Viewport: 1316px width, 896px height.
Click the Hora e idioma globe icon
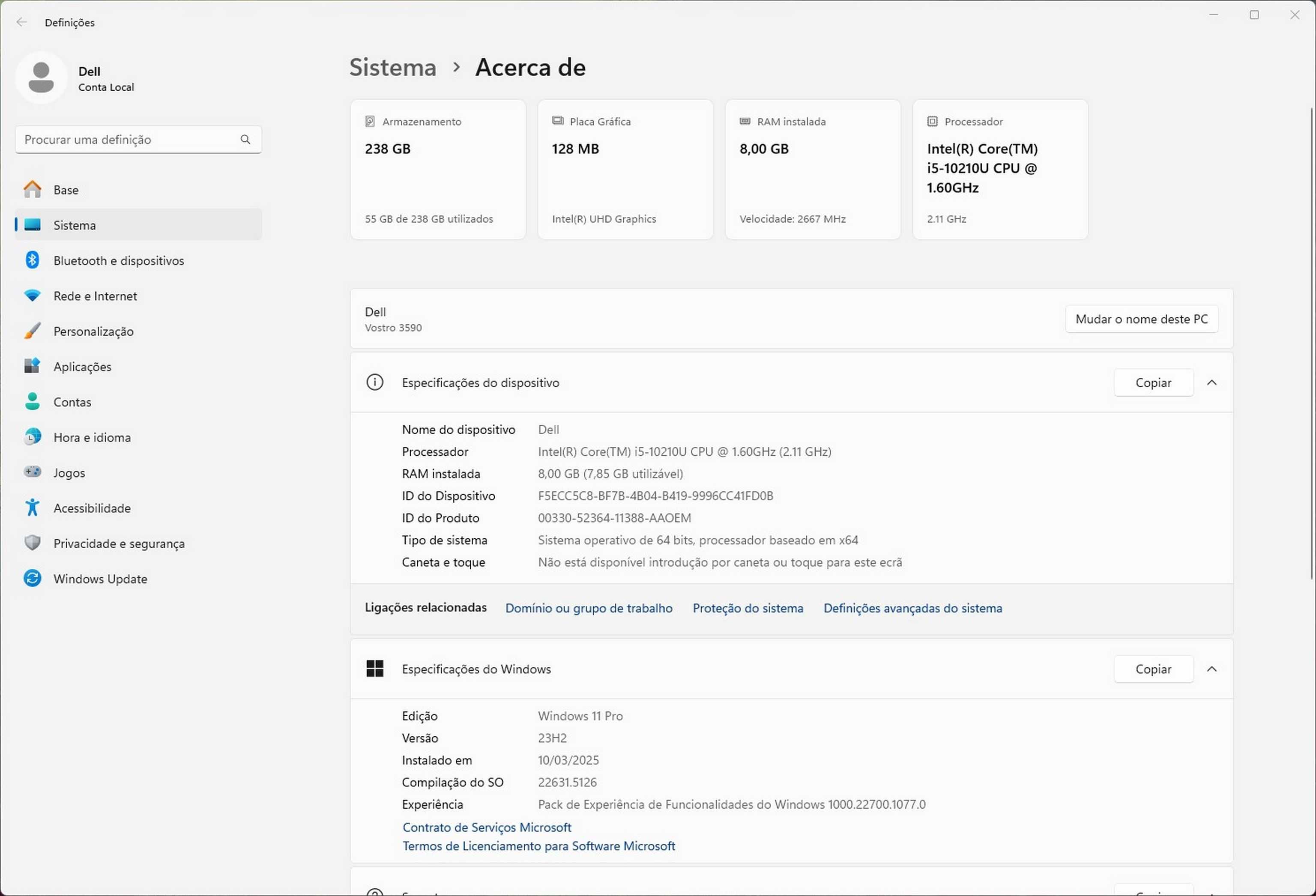(x=32, y=436)
